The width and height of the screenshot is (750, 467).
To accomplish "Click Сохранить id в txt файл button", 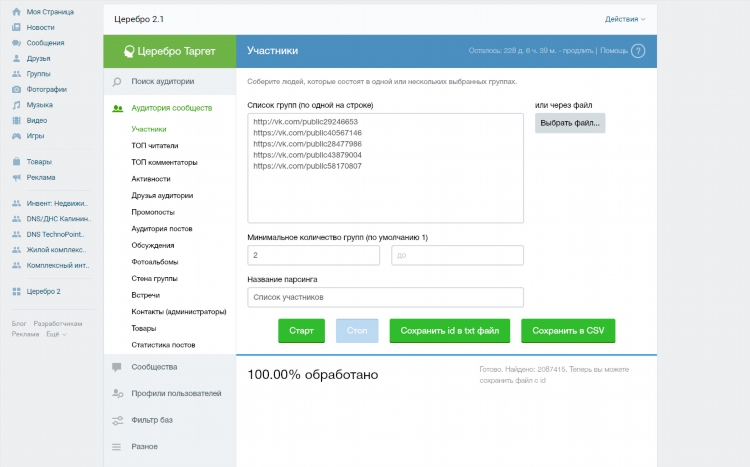I will coord(450,331).
